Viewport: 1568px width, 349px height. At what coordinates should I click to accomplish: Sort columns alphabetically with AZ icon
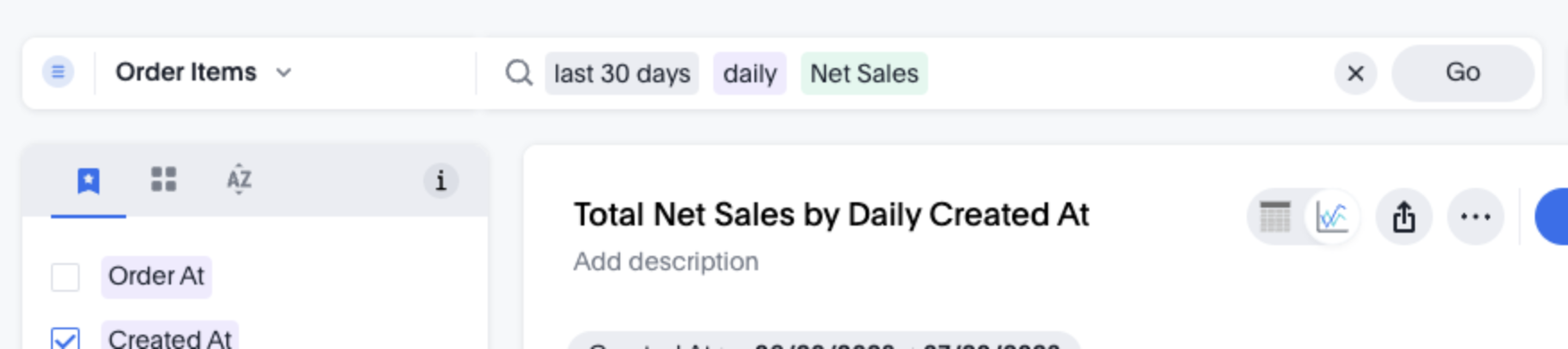pyautogui.click(x=239, y=179)
